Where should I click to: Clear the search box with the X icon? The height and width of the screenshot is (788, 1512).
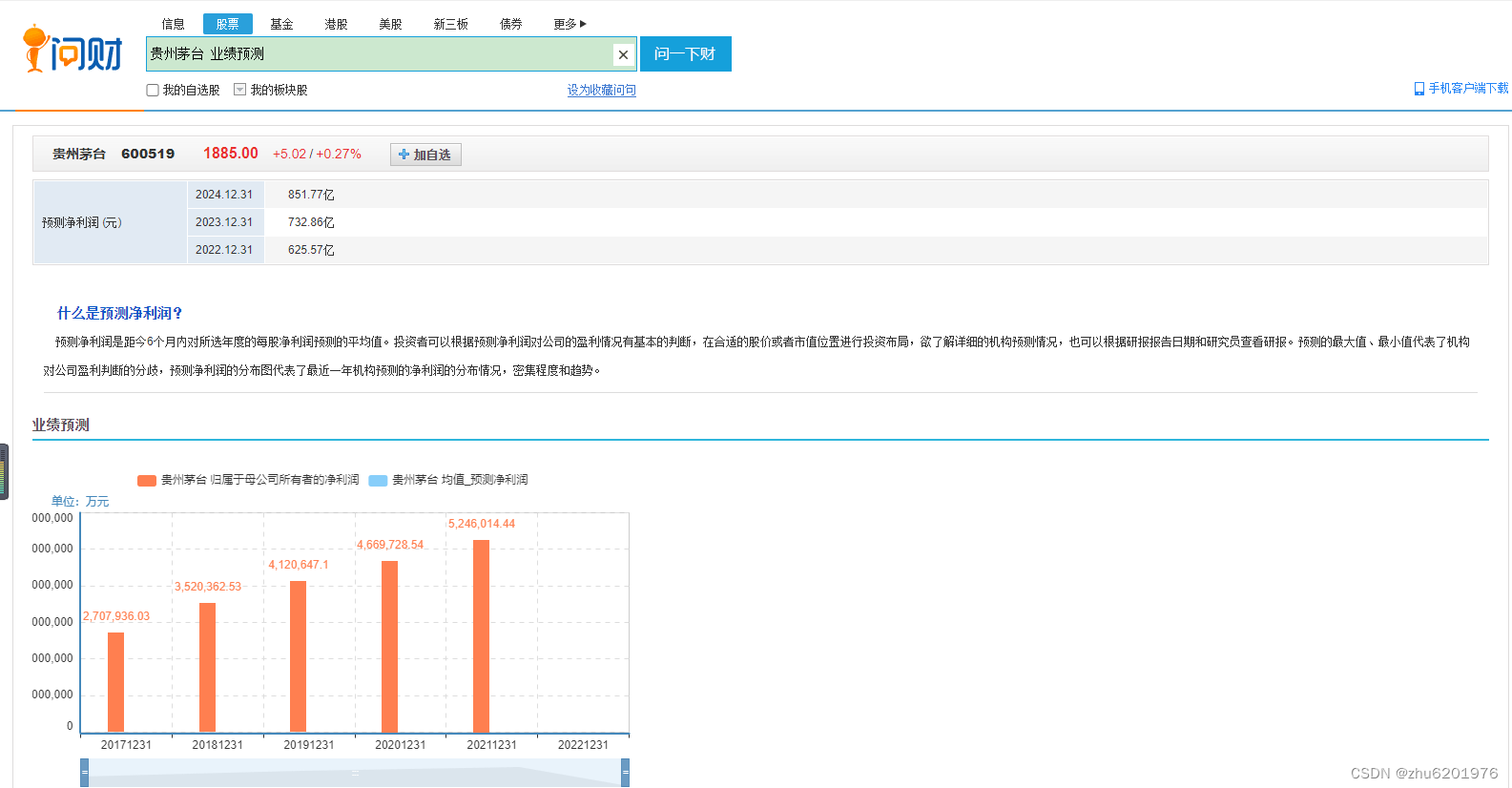click(x=623, y=54)
